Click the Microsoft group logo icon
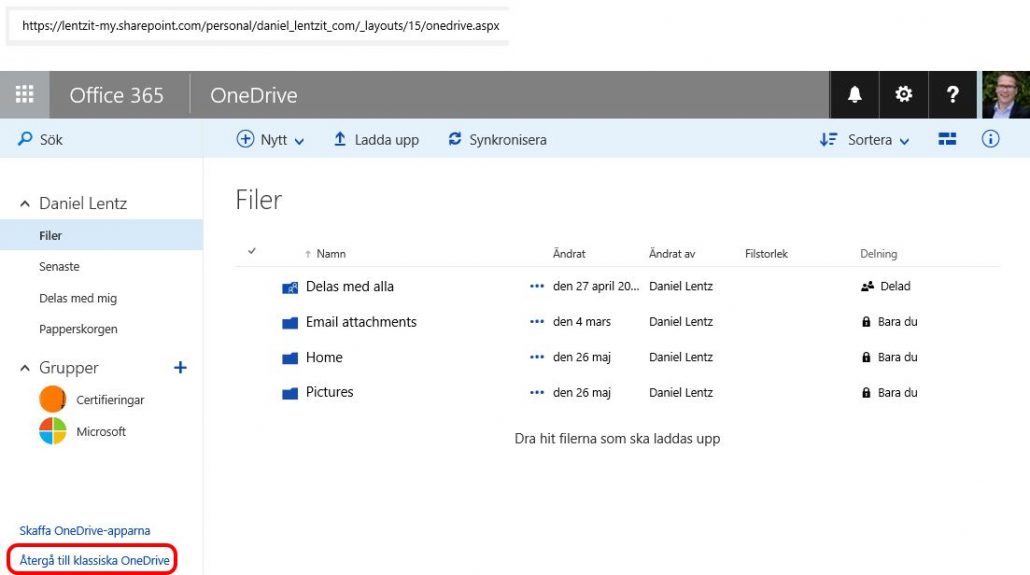Image resolution: width=1030 pixels, height=575 pixels. [x=53, y=431]
